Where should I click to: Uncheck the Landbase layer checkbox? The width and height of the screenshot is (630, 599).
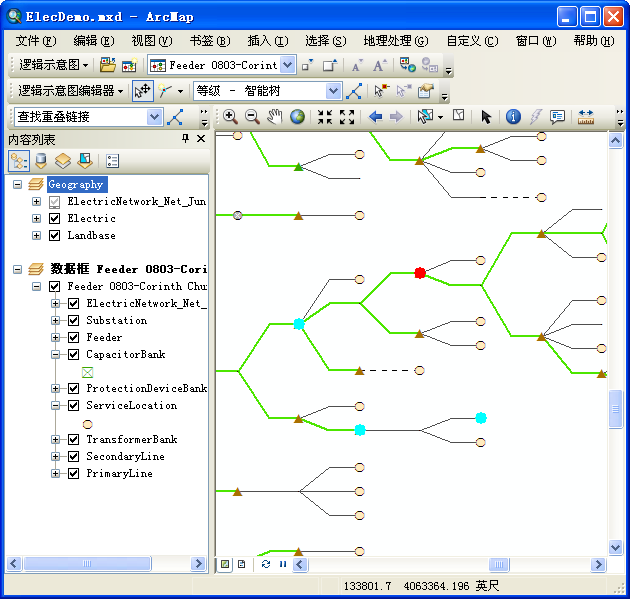click(x=55, y=236)
